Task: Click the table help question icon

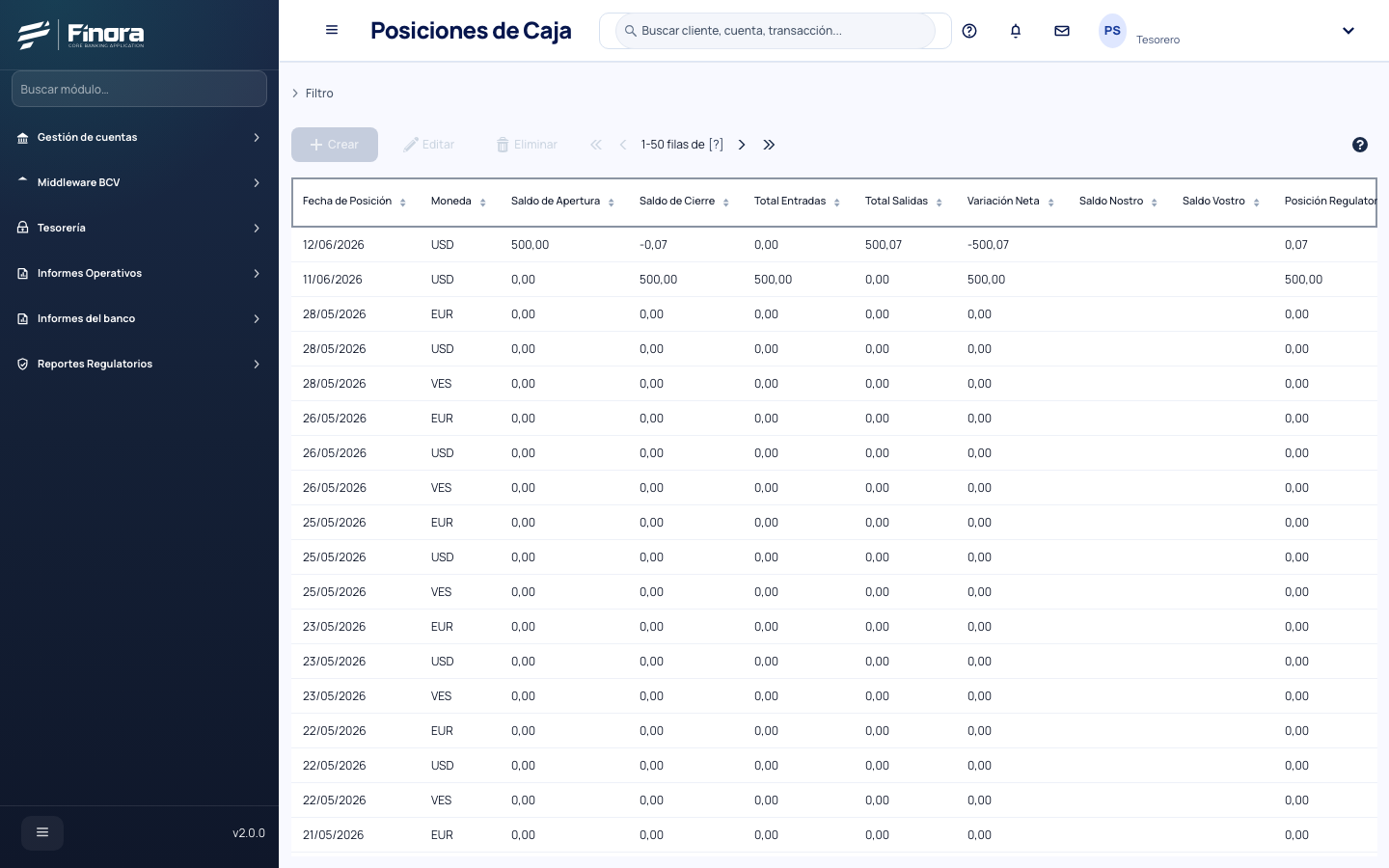Action: (1360, 145)
